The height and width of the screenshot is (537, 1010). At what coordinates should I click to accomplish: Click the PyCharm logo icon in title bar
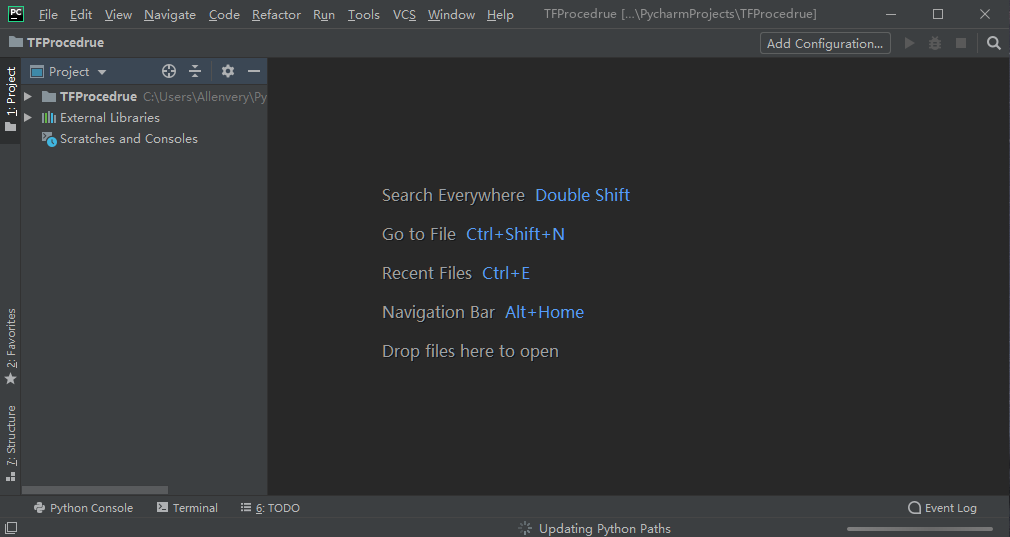click(x=15, y=14)
